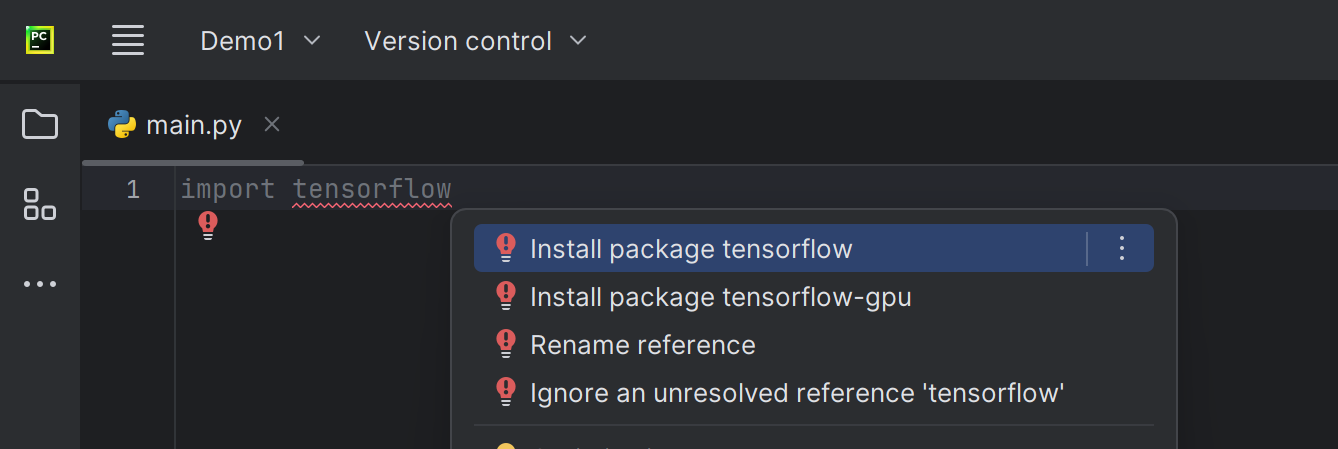The width and height of the screenshot is (1338, 449).
Task: Click the error bulb in the editor
Action: tap(207, 226)
